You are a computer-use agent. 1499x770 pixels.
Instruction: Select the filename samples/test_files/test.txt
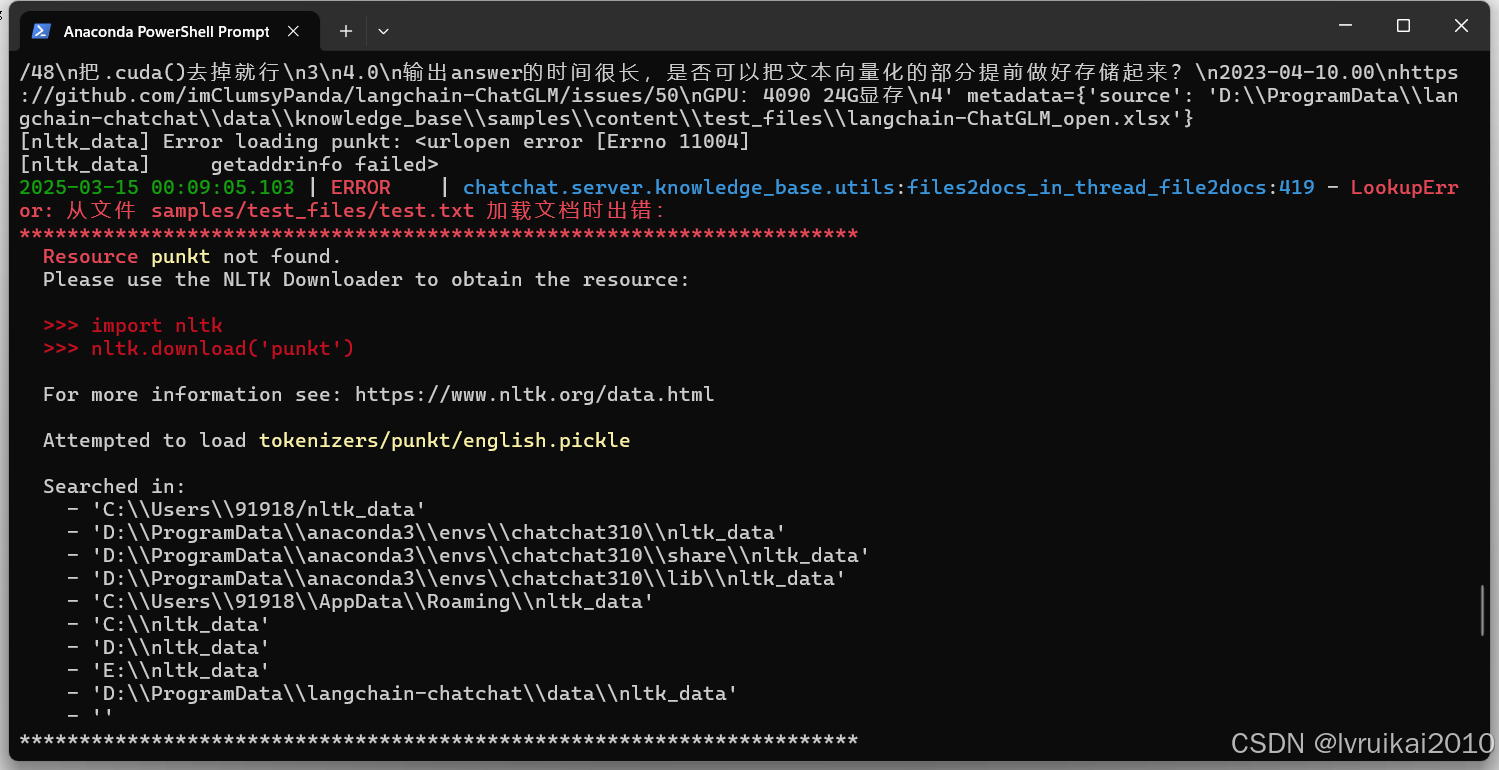(x=310, y=210)
